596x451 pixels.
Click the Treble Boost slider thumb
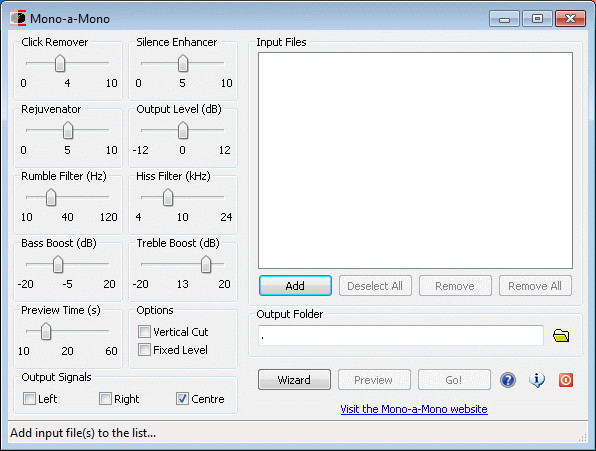click(x=206, y=264)
